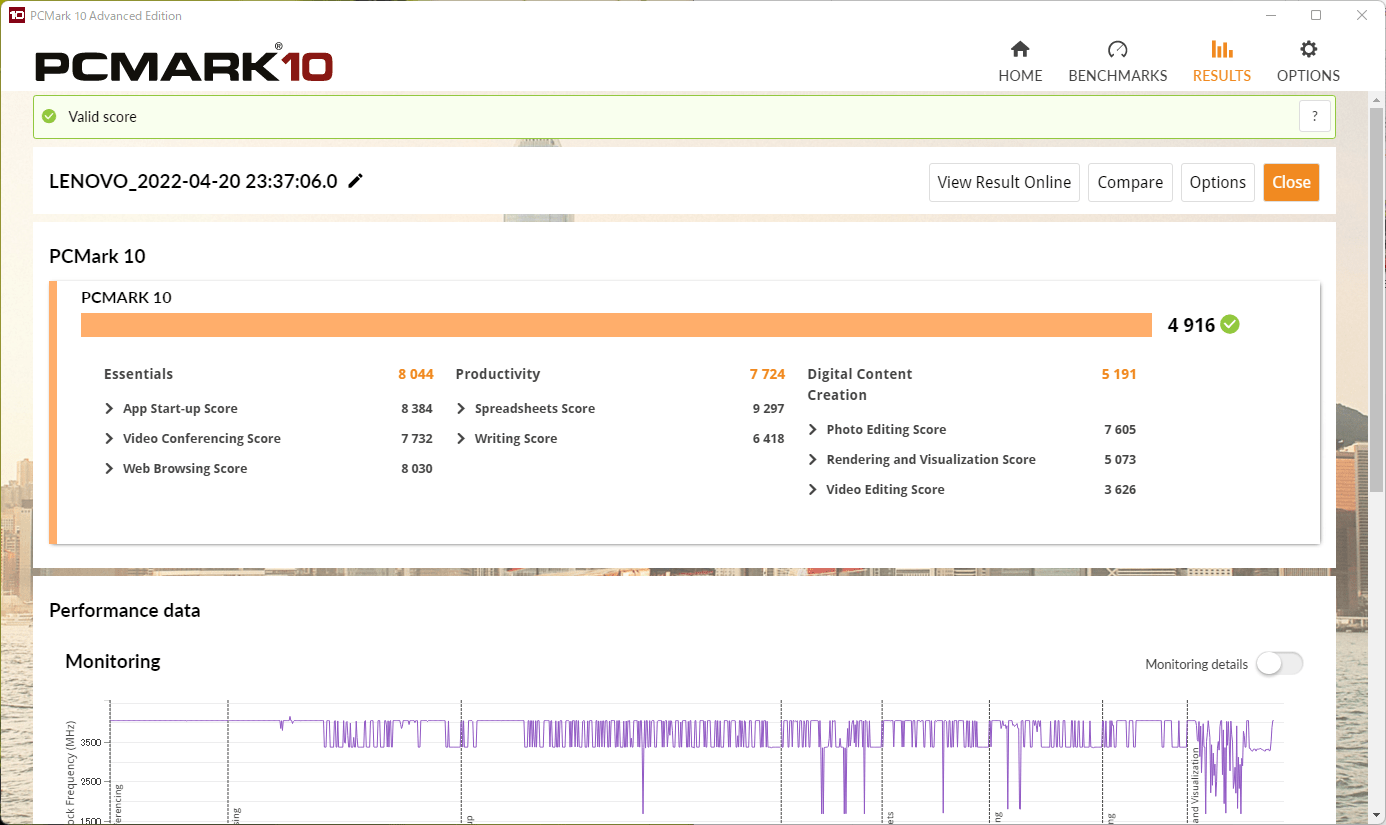Image resolution: width=1386 pixels, height=825 pixels.
Task: Click the PCMark 10 logo
Action: click(184, 65)
